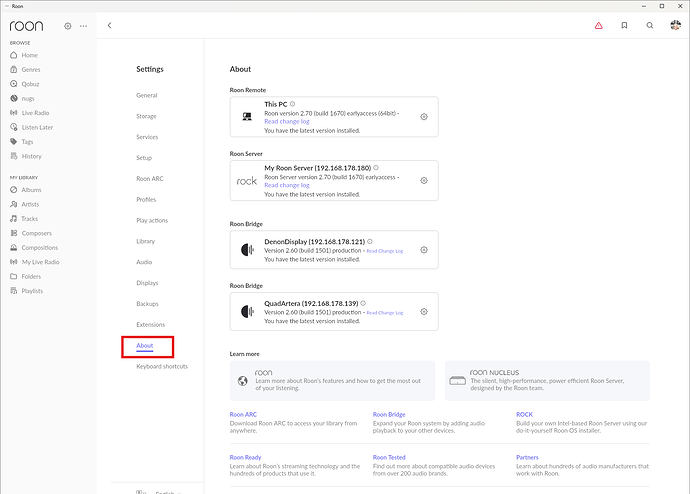This screenshot has height=494, width=690.
Task: Open the bookmarks icon
Action: coord(624,26)
